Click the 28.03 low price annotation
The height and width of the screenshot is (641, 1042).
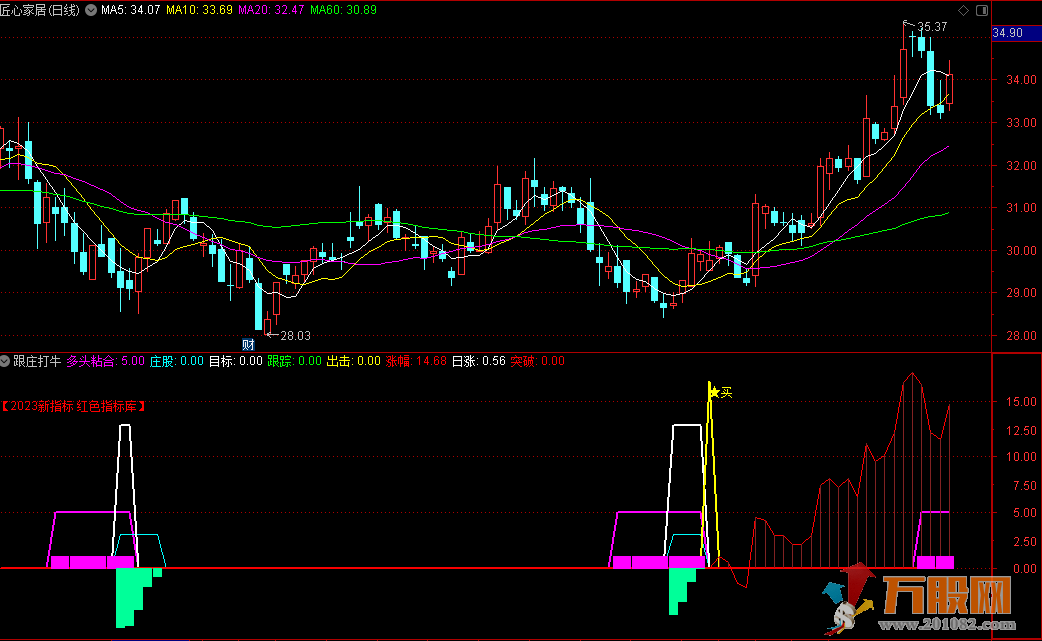(295, 336)
